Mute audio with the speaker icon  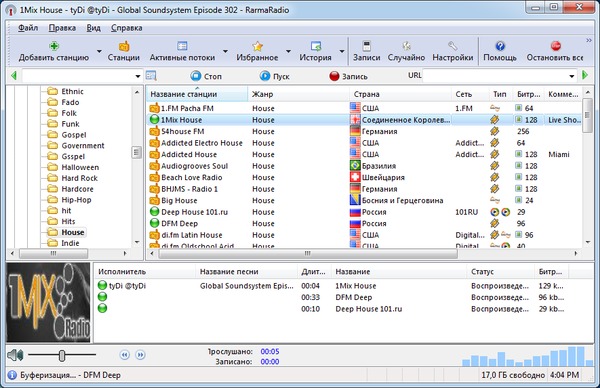tap(15, 355)
